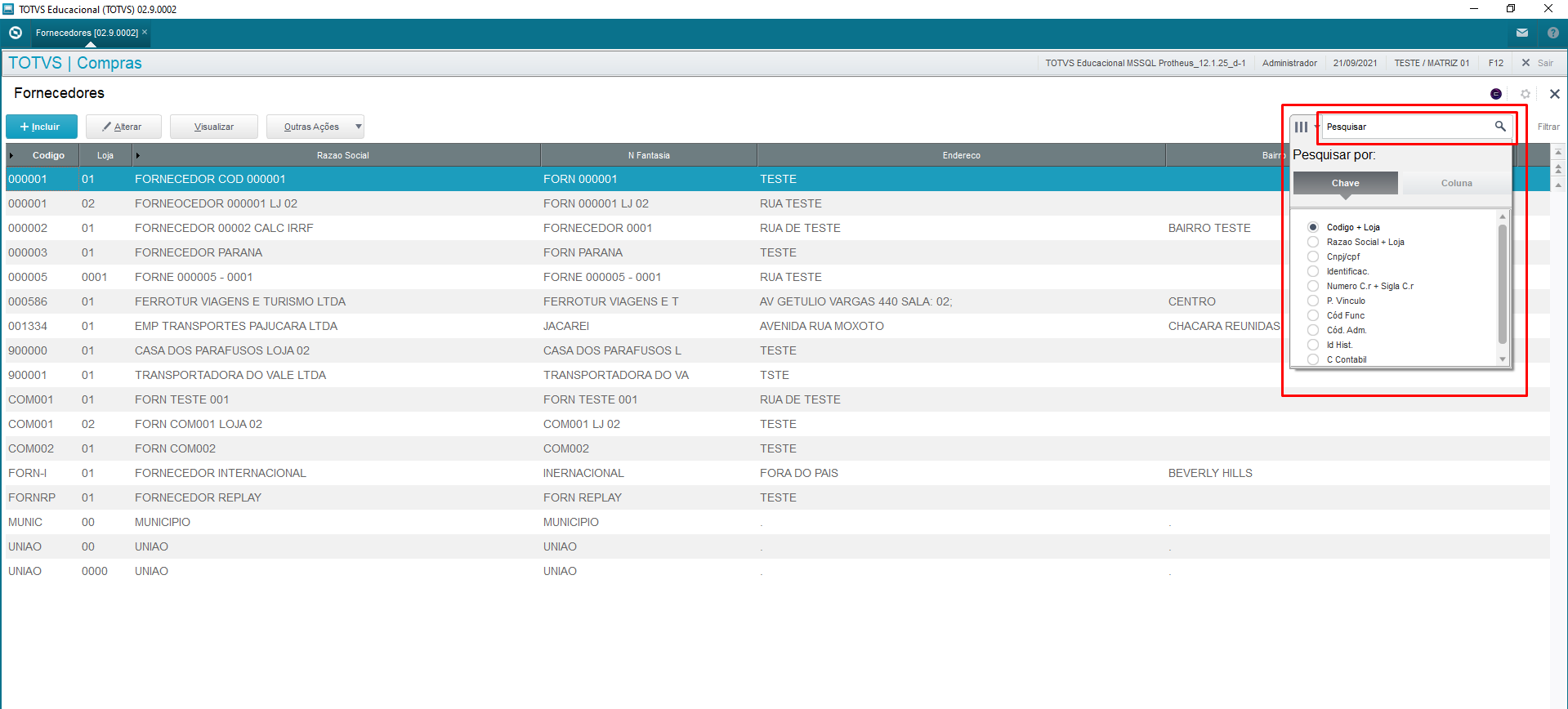Click the N Fantasia column header

coord(649,155)
